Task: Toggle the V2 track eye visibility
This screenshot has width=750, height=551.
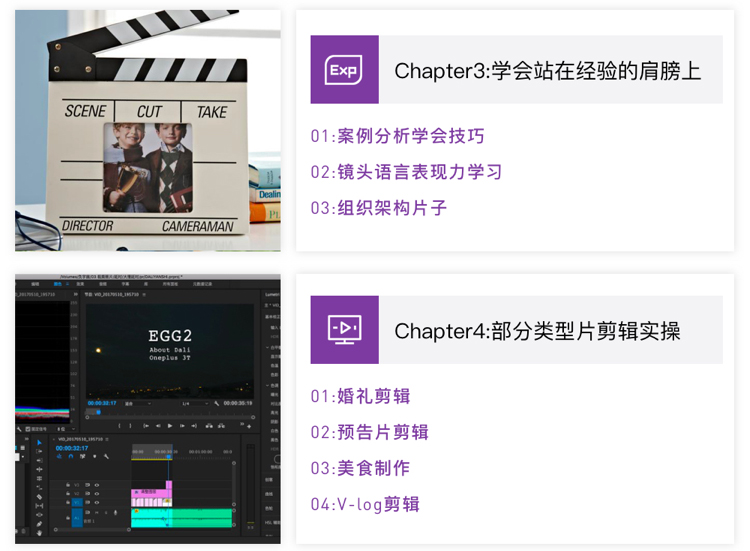Action: click(97, 494)
